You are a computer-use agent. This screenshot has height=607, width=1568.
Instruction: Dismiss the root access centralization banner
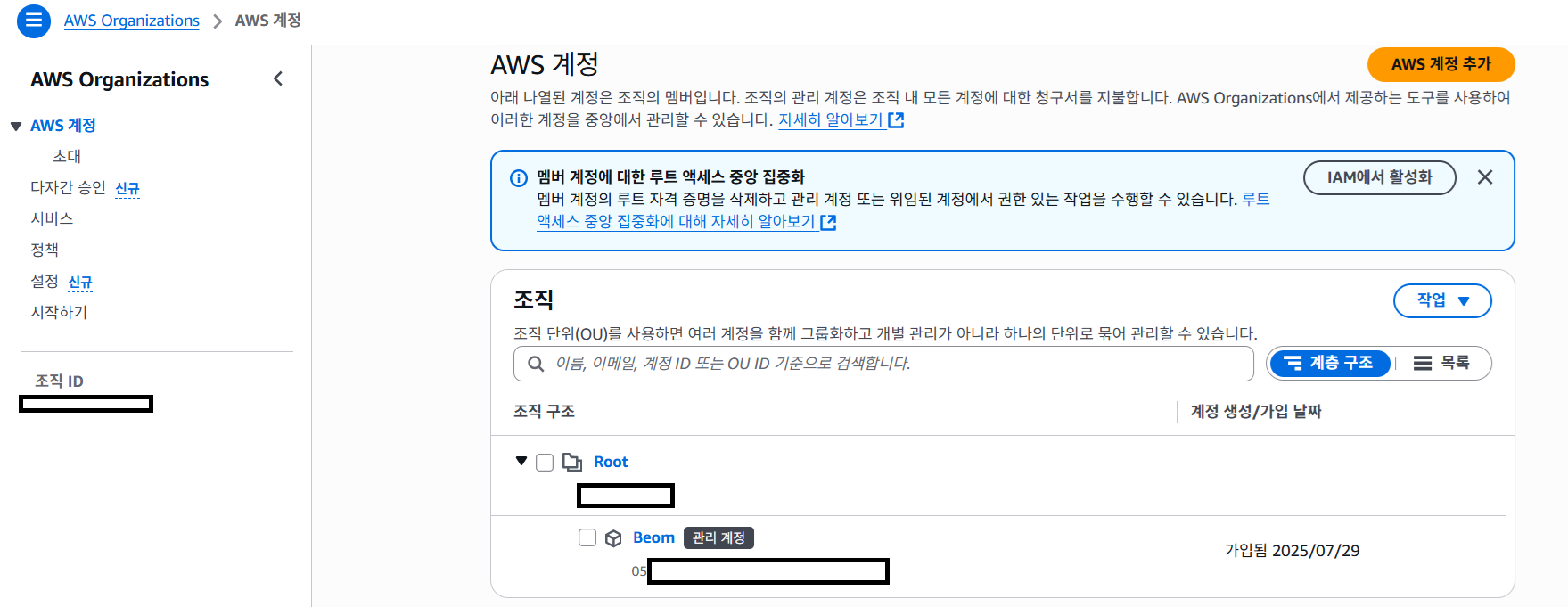pyautogui.click(x=1484, y=177)
